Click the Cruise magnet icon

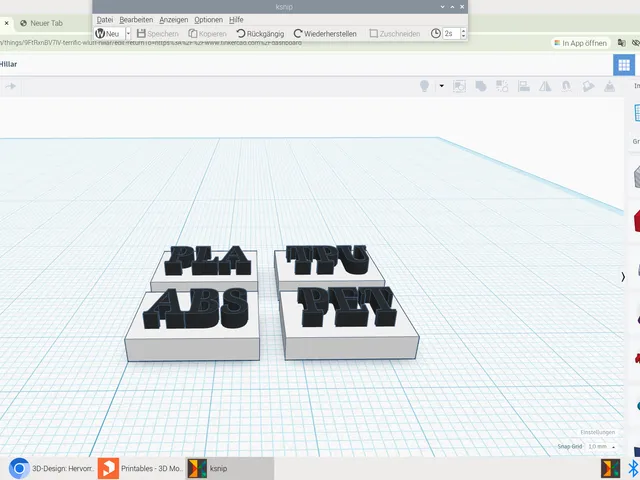(566, 86)
